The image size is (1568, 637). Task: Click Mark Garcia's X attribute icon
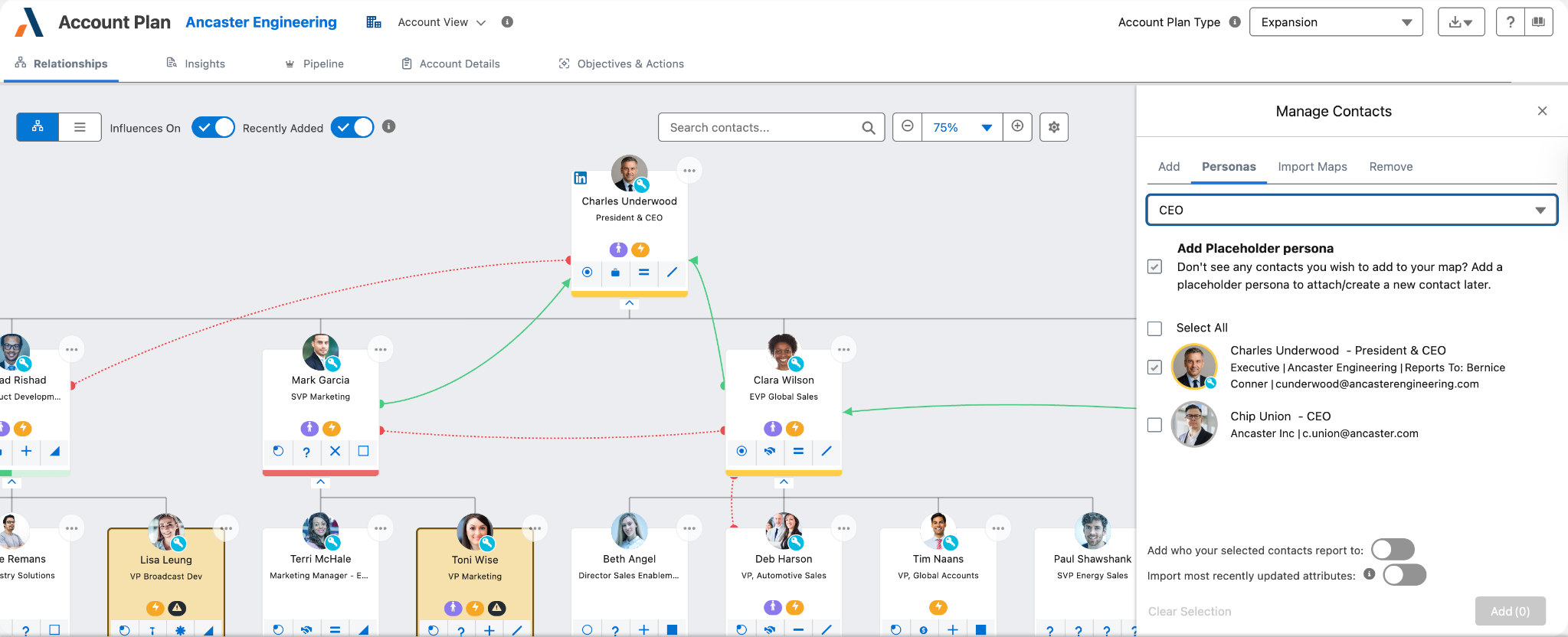tap(335, 451)
